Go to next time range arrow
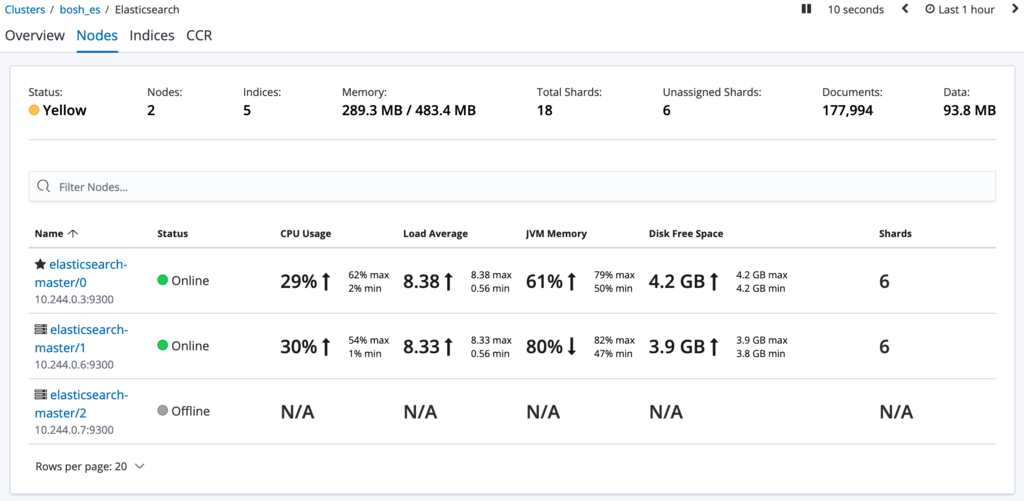1024x501 pixels. (x=1014, y=9)
